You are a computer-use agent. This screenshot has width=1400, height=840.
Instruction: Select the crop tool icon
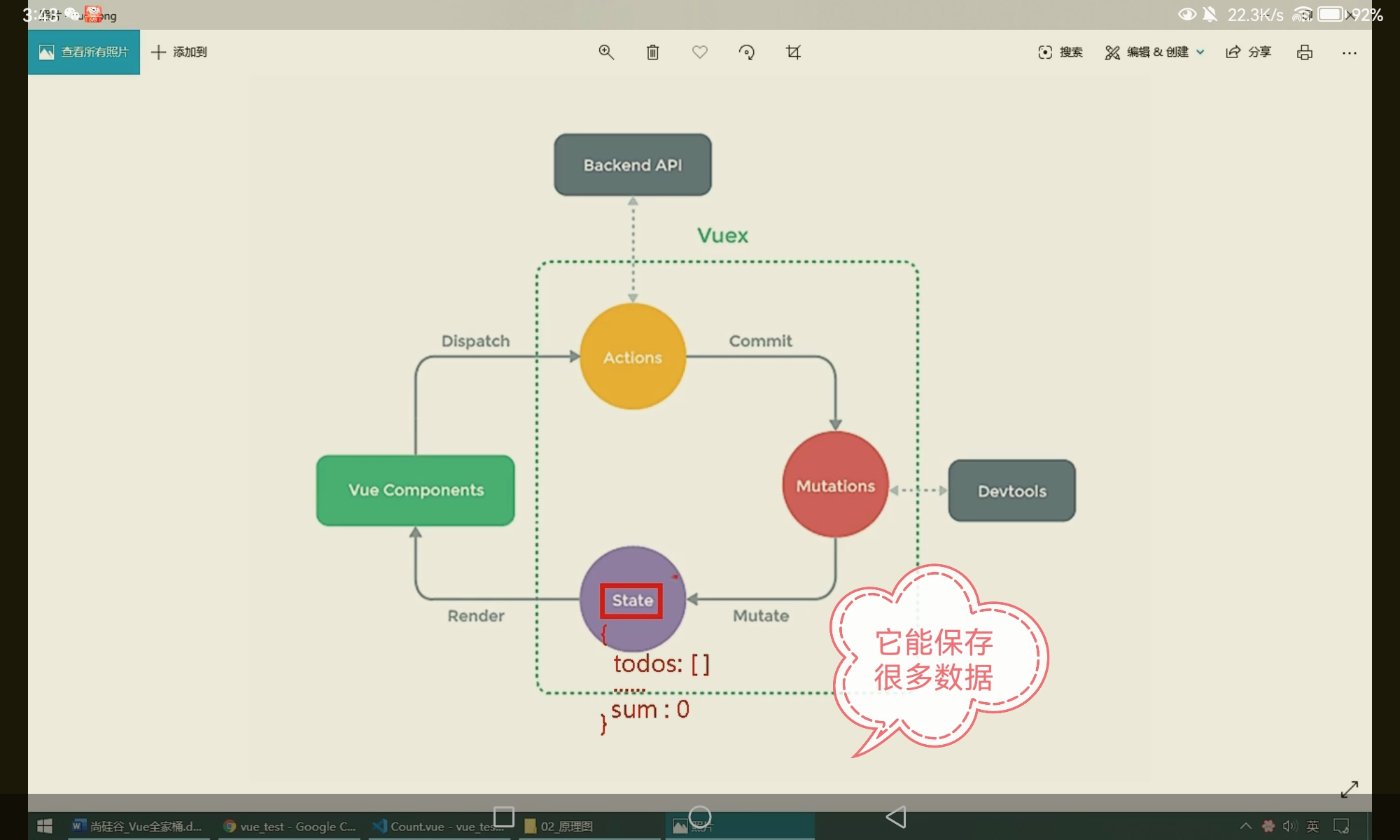[793, 52]
